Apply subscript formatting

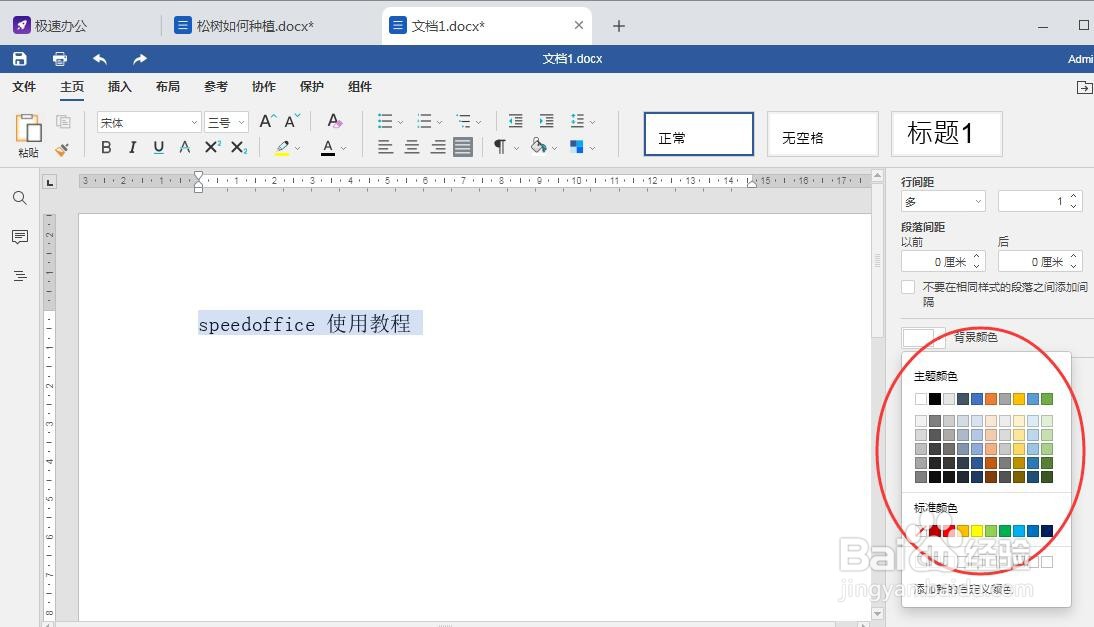[237, 147]
